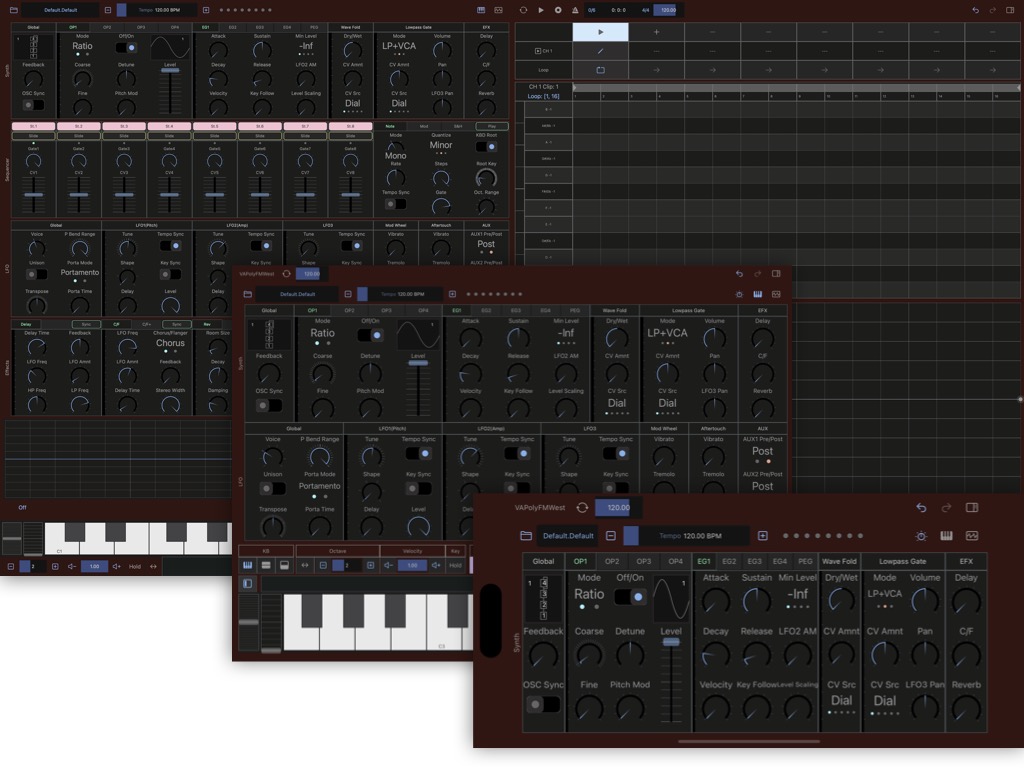Change Chorus/Flanger type selector in effects
Image resolution: width=1024 pixels, height=768 pixels.
(x=170, y=344)
